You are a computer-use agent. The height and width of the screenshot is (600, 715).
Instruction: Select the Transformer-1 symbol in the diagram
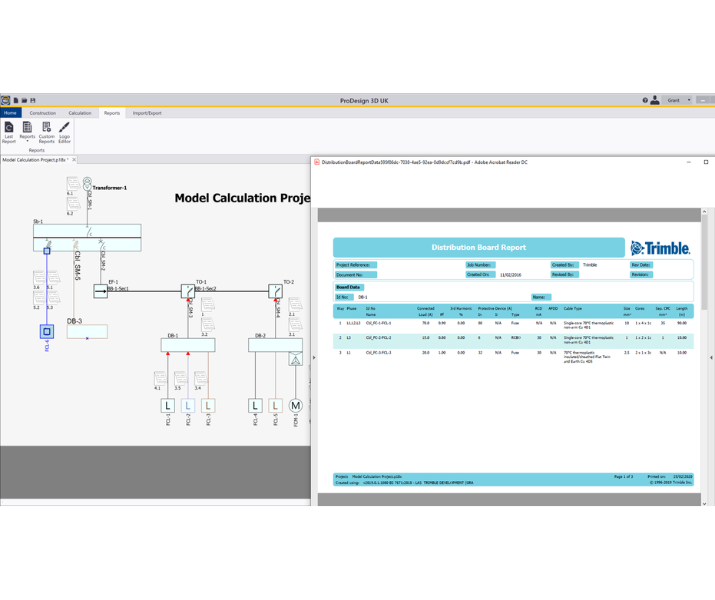pyautogui.click(x=87, y=184)
